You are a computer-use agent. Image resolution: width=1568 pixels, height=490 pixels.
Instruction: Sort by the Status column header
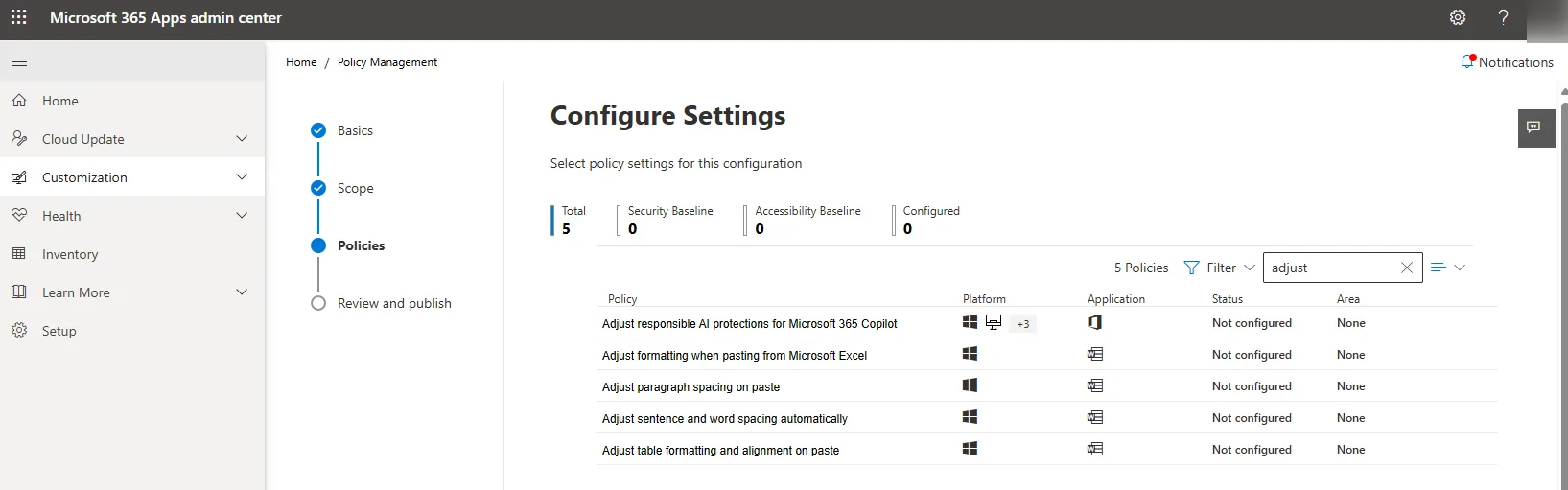(x=1228, y=299)
